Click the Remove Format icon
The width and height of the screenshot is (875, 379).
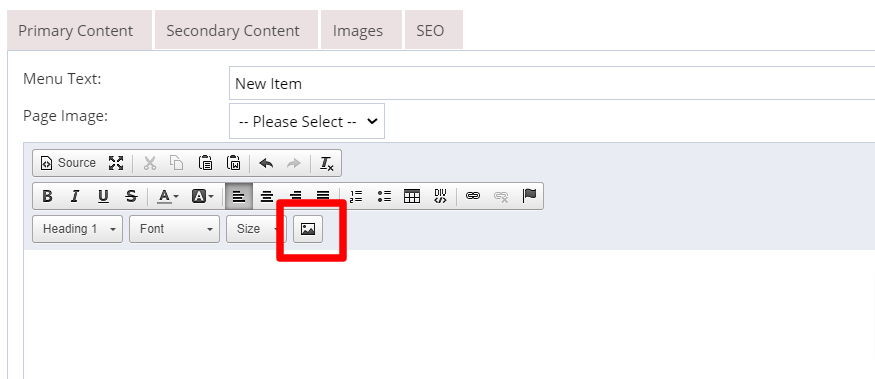pyautogui.click(x=326, y=163)
